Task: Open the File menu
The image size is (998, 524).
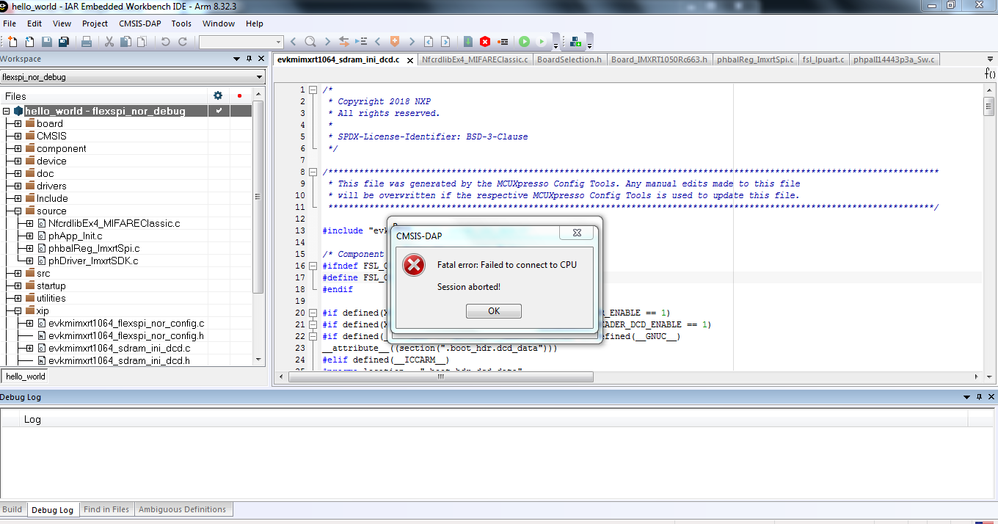Action: (10, 24)
